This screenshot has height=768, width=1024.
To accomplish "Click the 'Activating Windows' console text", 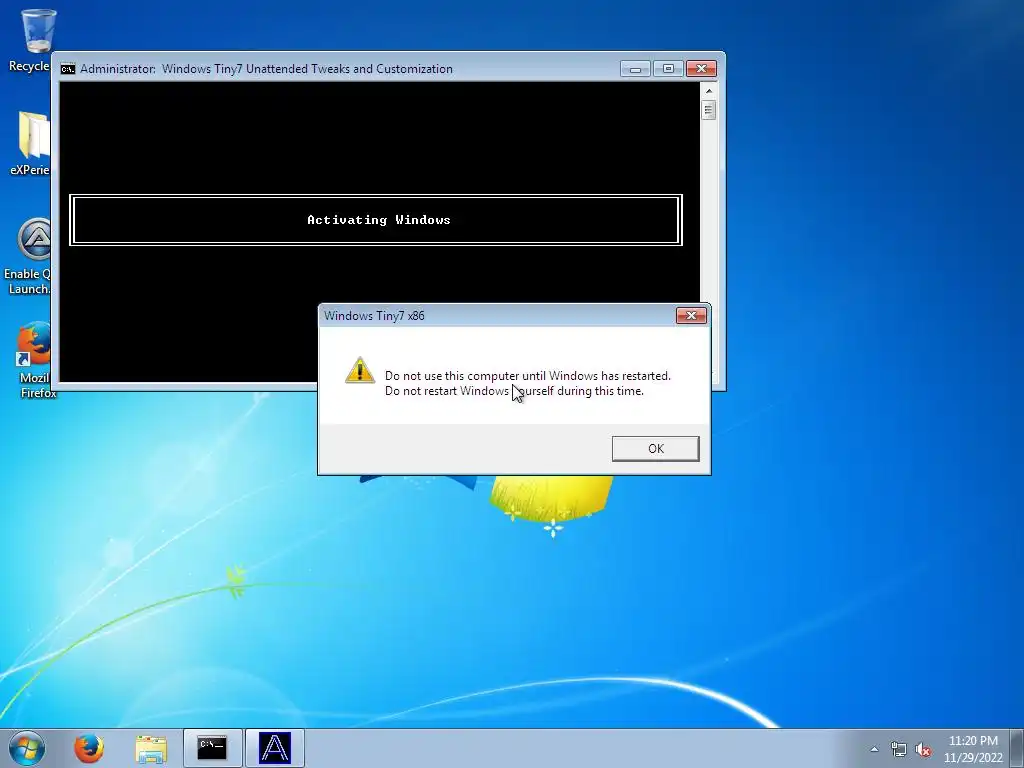I will point(379,220).
